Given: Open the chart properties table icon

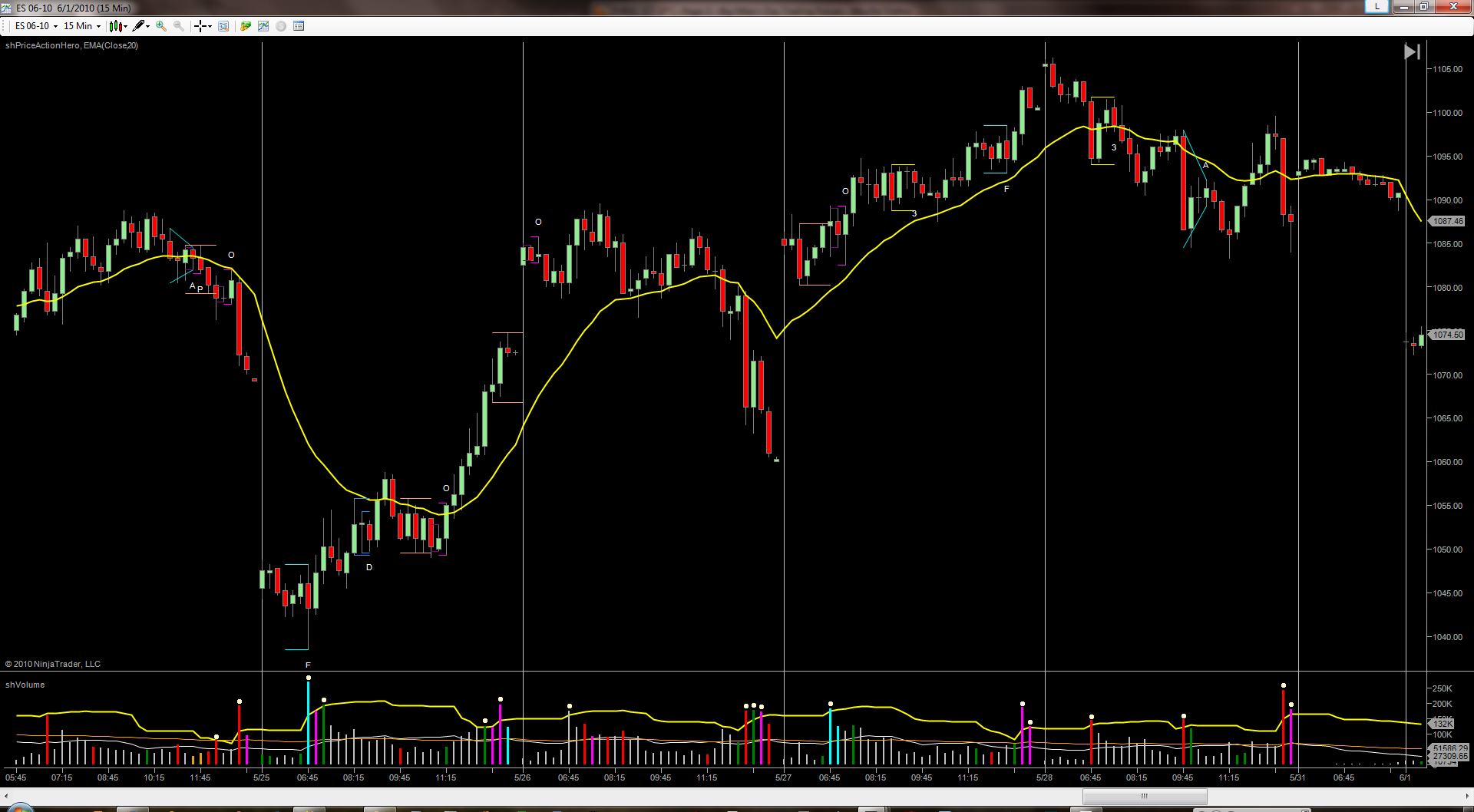Looking at the screenshot, I should (299, 26).
